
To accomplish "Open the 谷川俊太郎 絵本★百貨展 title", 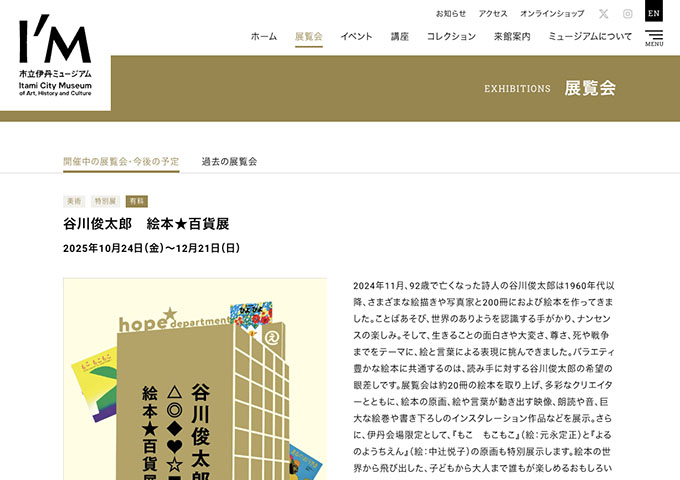I will pyautogui.click(x=146, y=223).
